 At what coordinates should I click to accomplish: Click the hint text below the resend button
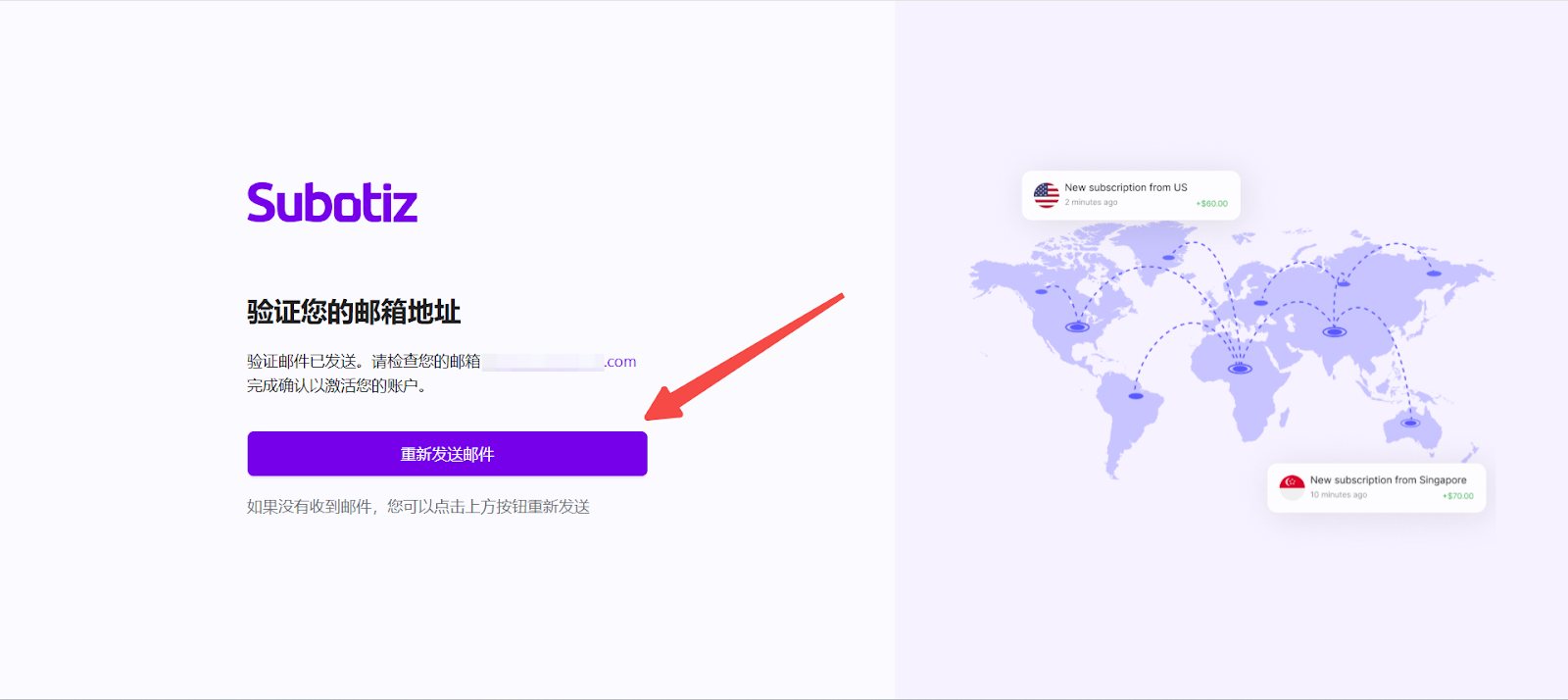pyautogui.click(x=418, y=507)
